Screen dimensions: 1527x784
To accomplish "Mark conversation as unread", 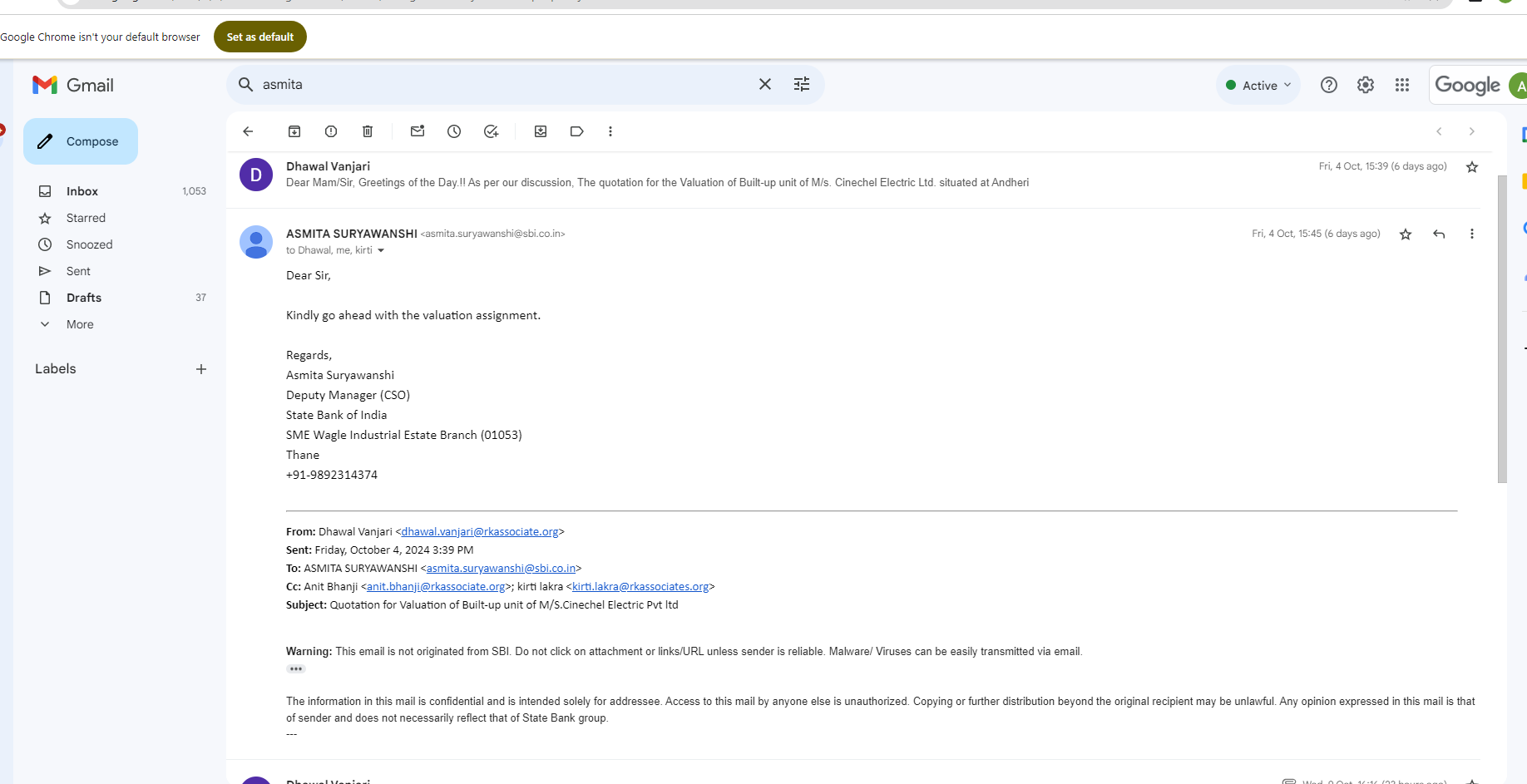I will [x=418, y=131].
